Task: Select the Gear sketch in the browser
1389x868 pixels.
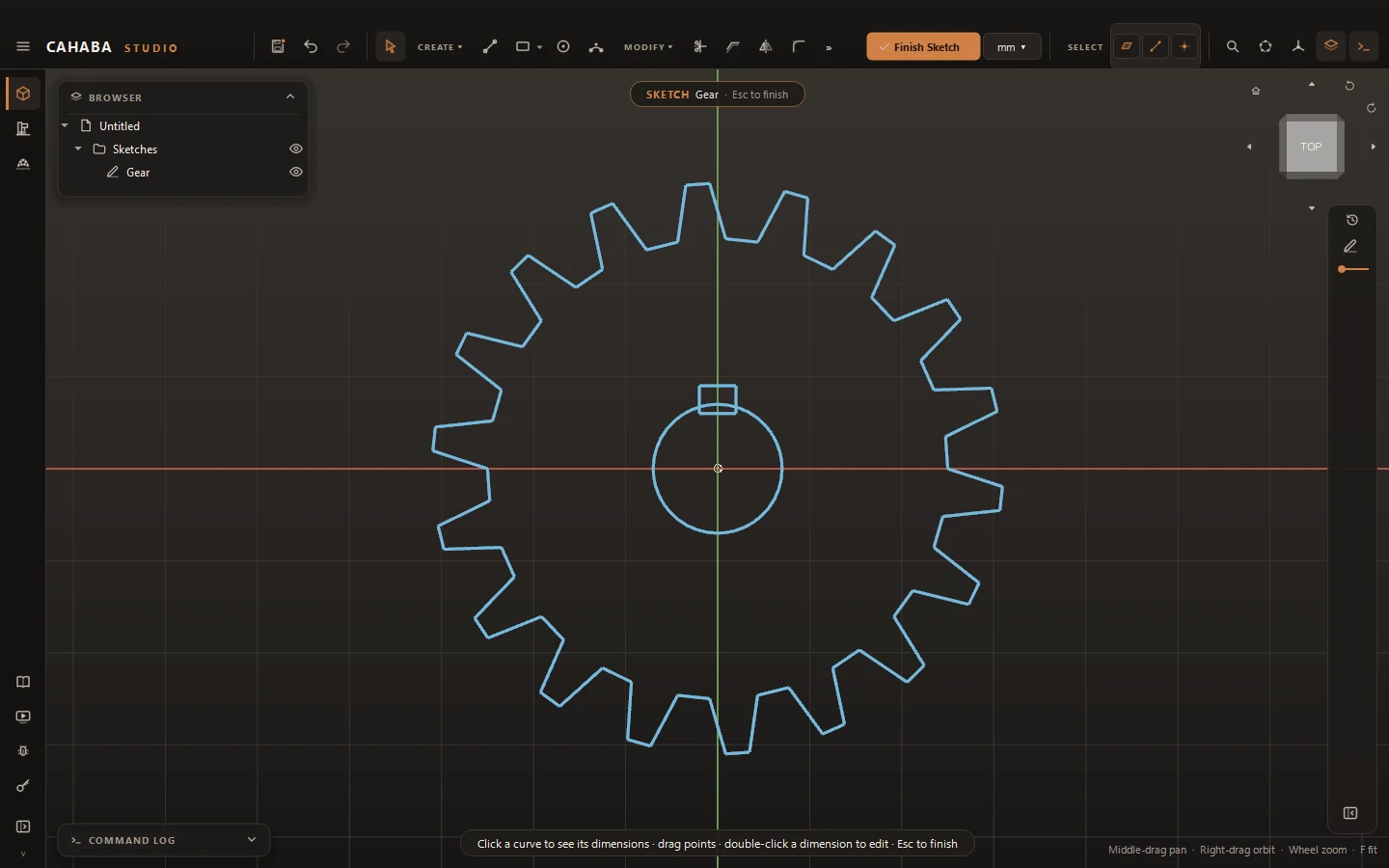Action: coord(138,172)
